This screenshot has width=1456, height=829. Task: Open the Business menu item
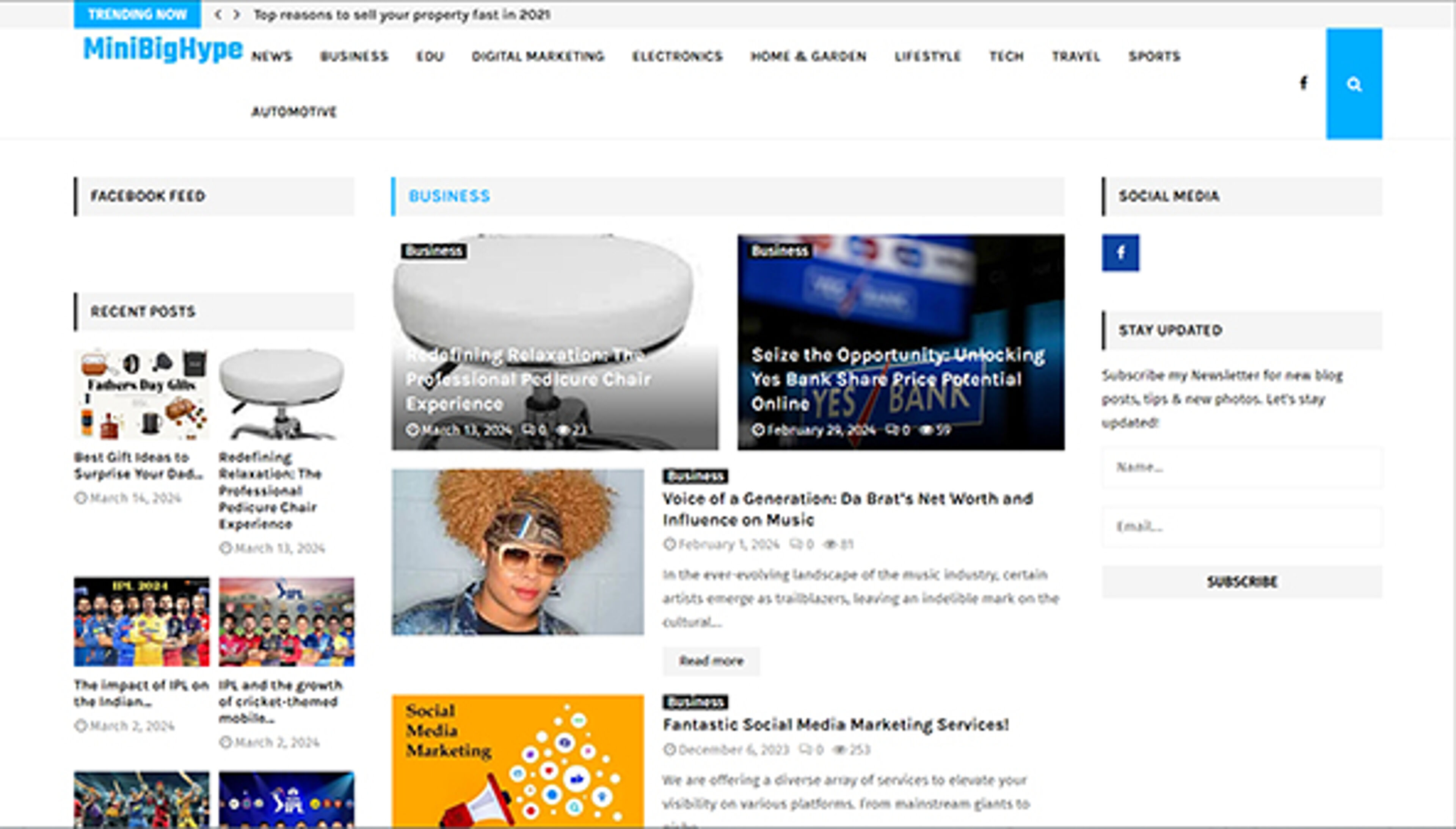(x=354, y=57)
